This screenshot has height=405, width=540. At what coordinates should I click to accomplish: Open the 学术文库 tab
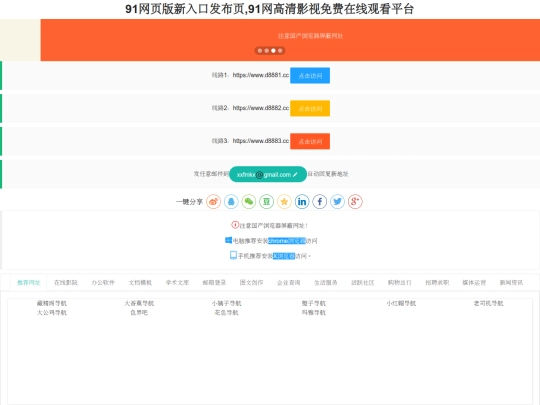177,283
